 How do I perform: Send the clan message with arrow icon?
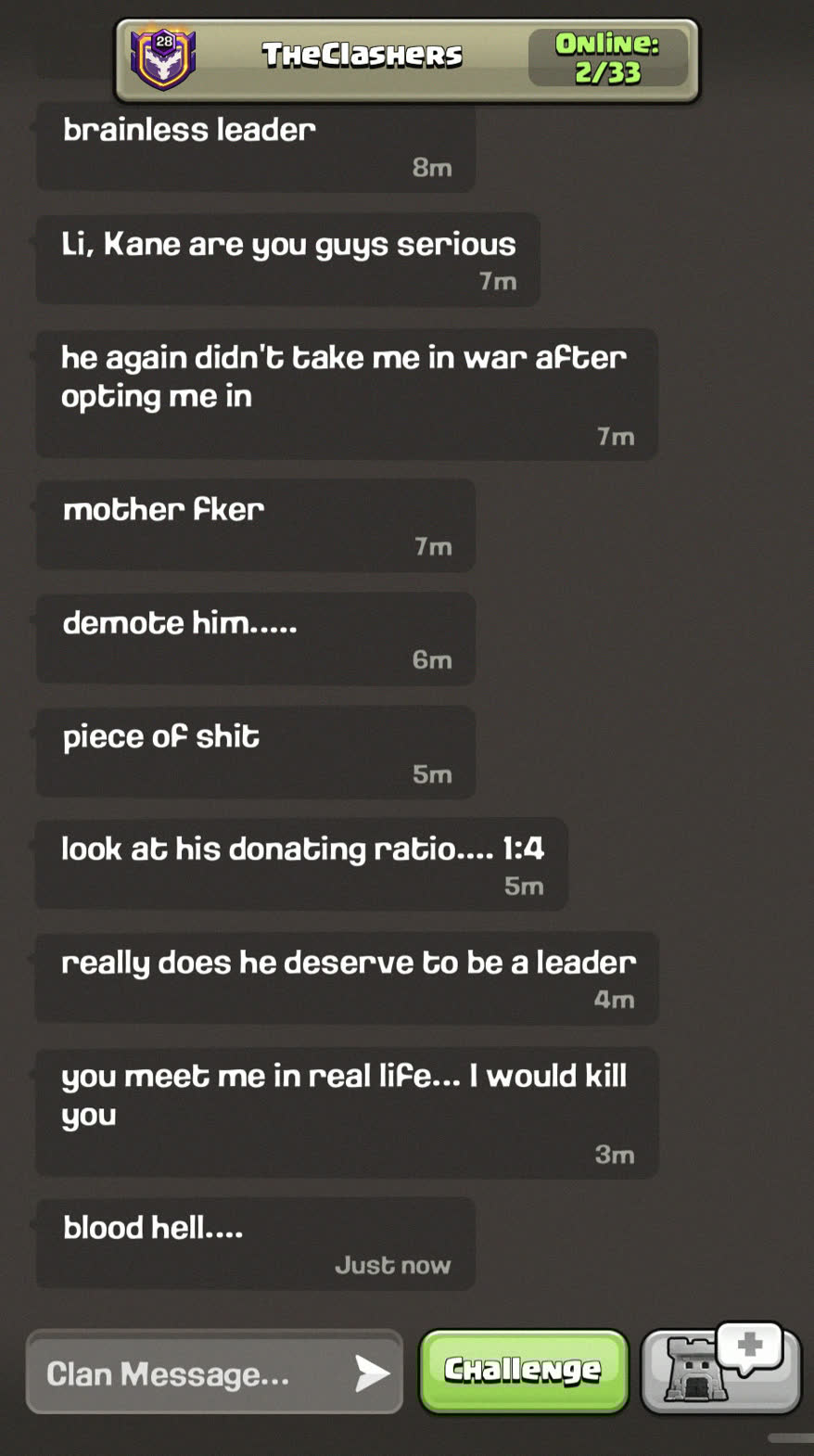point(372,1373)
